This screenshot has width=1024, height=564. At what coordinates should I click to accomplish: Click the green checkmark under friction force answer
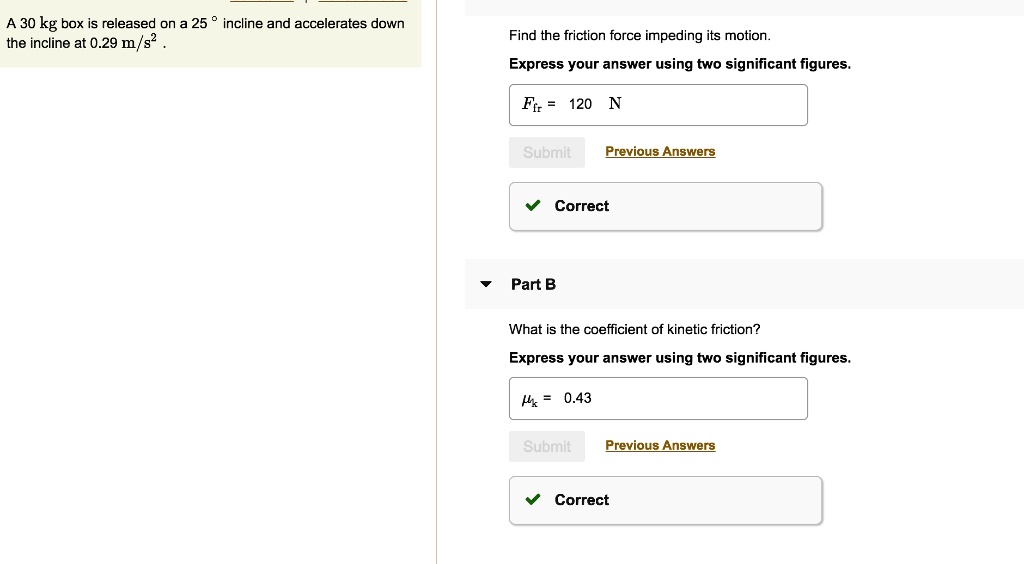coord(534,206)
